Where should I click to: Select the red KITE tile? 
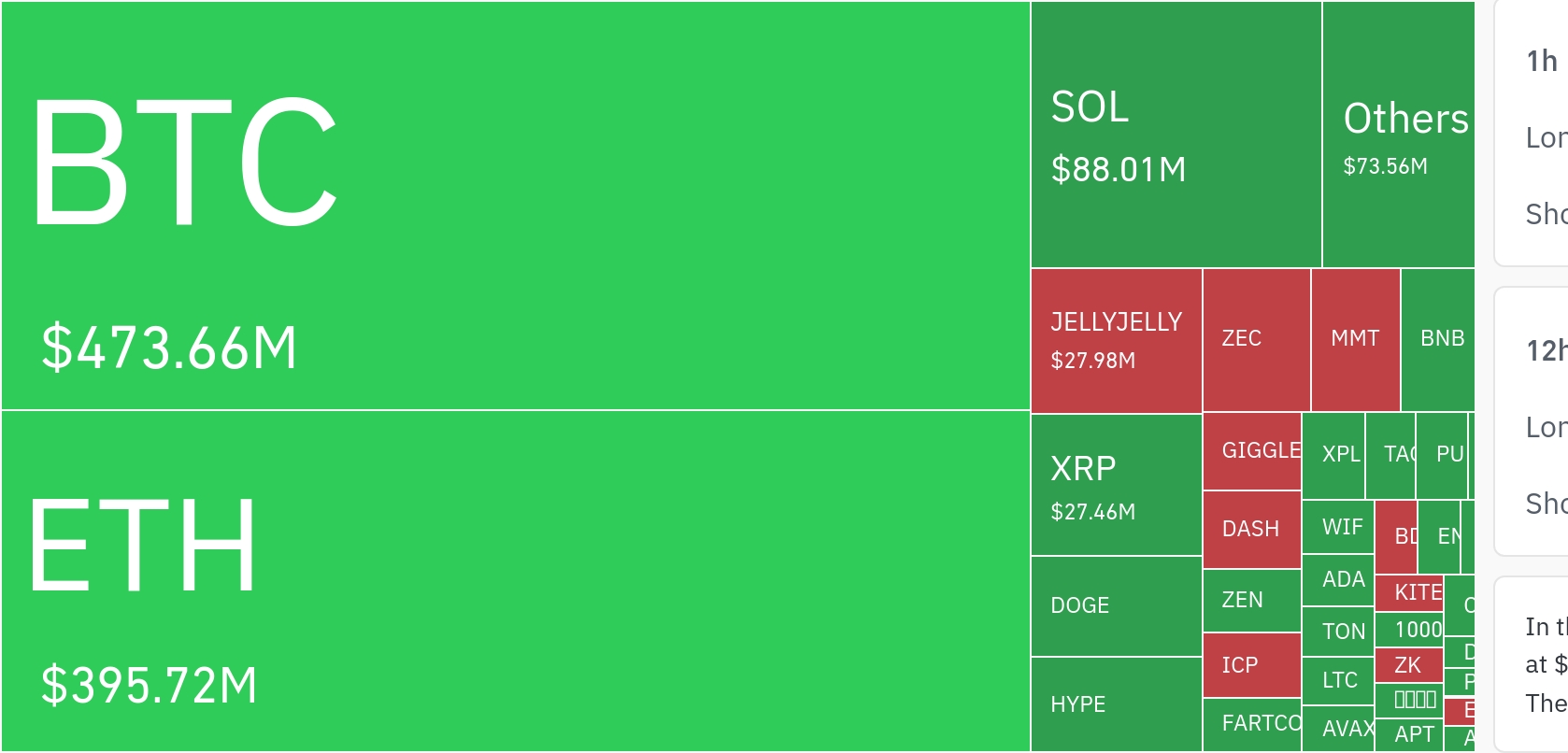[1409, 592]
